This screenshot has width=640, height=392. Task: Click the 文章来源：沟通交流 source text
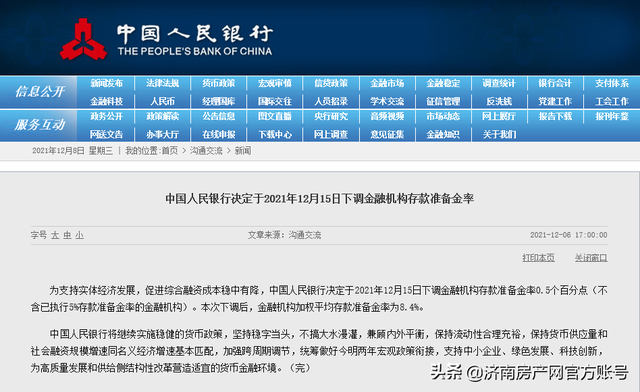284,235
